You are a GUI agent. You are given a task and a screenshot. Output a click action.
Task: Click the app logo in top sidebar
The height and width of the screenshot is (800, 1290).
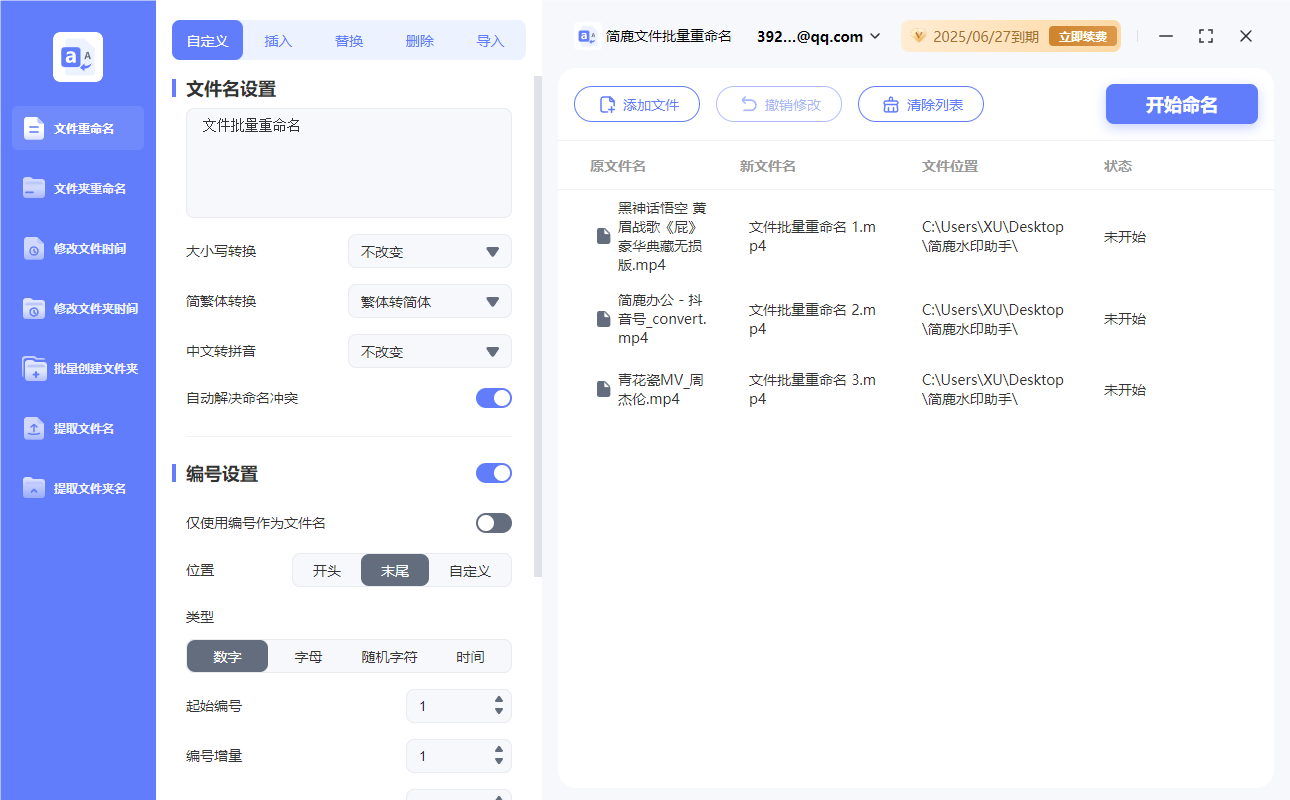[77, 57]
